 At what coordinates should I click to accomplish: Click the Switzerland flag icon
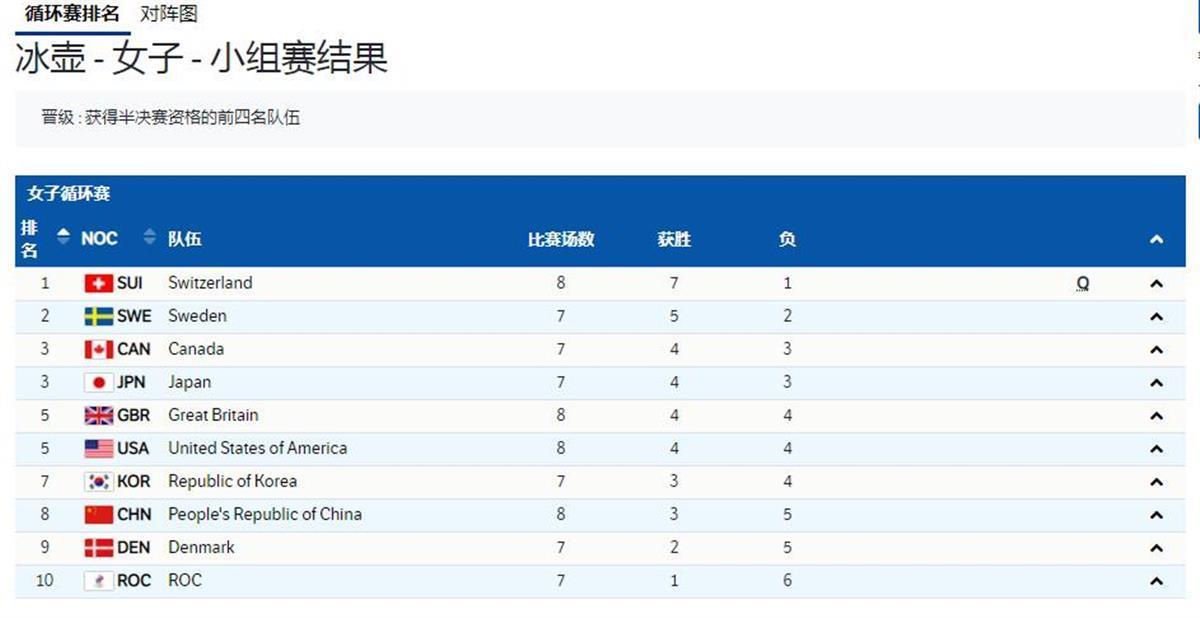[98, 283]
